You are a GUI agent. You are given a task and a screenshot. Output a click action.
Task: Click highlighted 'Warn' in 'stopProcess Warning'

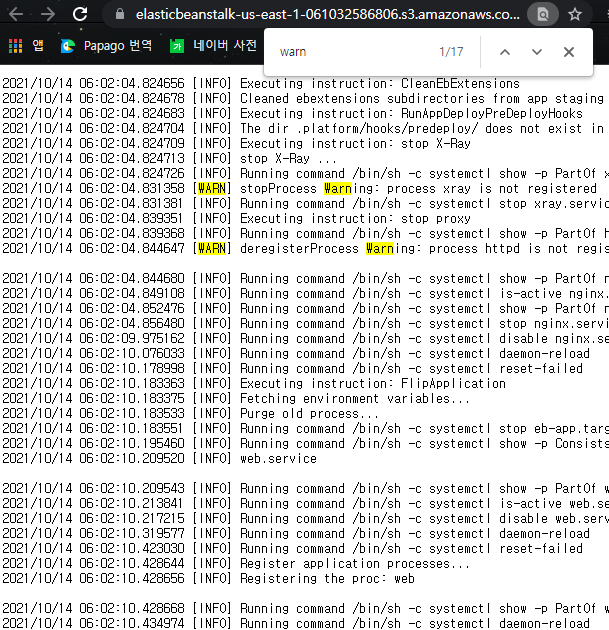[338, 188]
